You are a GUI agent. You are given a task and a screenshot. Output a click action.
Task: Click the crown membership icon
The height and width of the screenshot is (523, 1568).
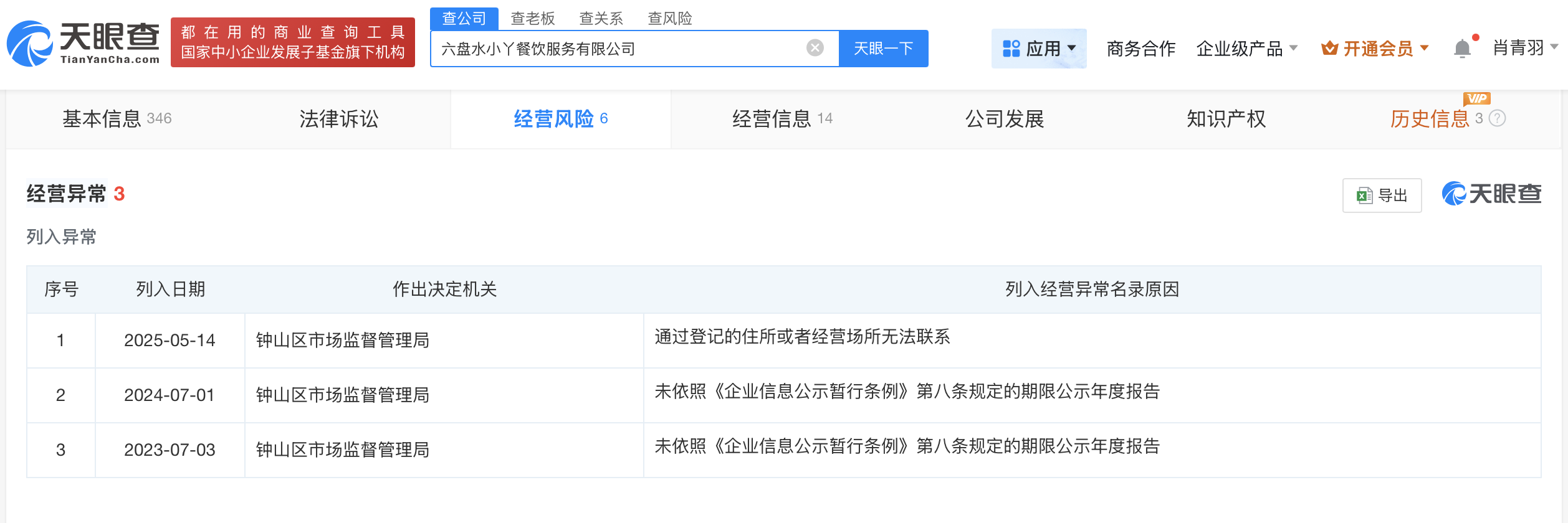pyautogui.click(x=1329, y=48)
